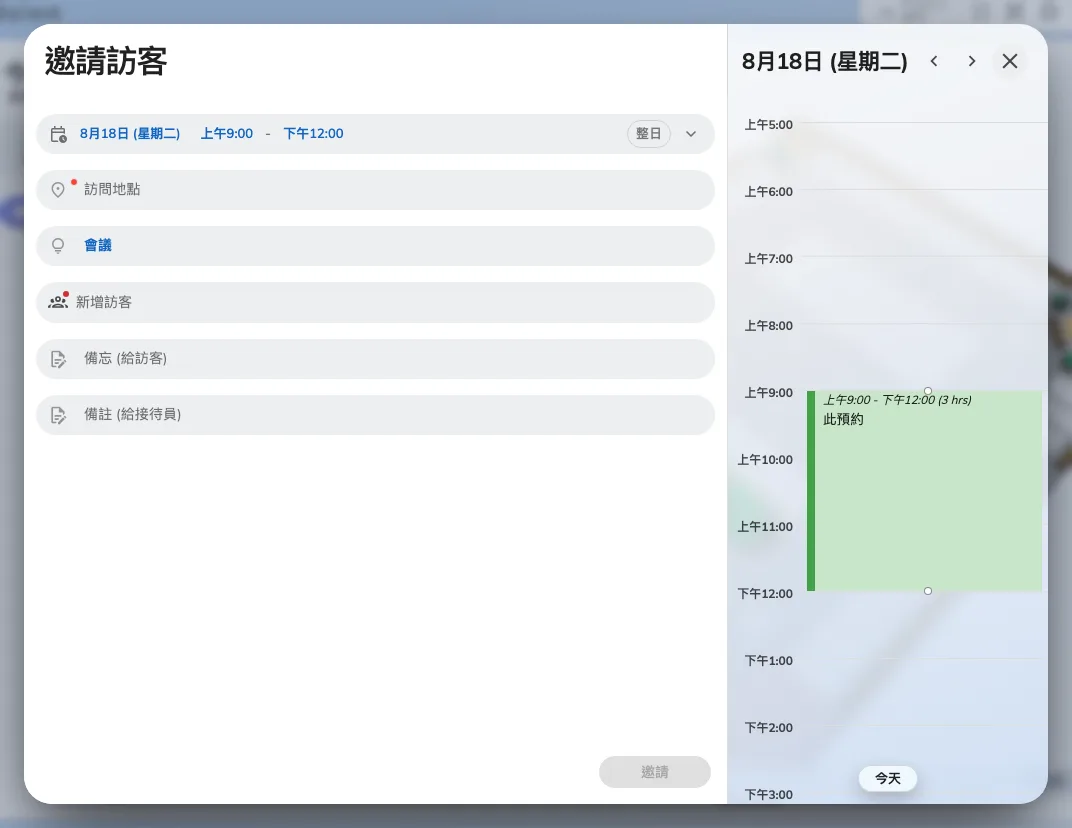This screenshot has height=828, width=1072.
Task: Click the 下午2:00 time label
Action: point(768,727)
